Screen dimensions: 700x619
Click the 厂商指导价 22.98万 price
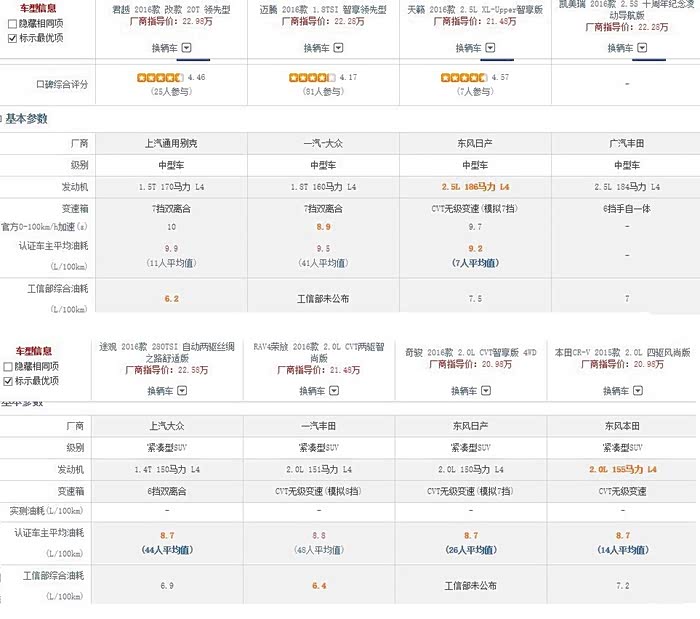click(x=171, y=21)
